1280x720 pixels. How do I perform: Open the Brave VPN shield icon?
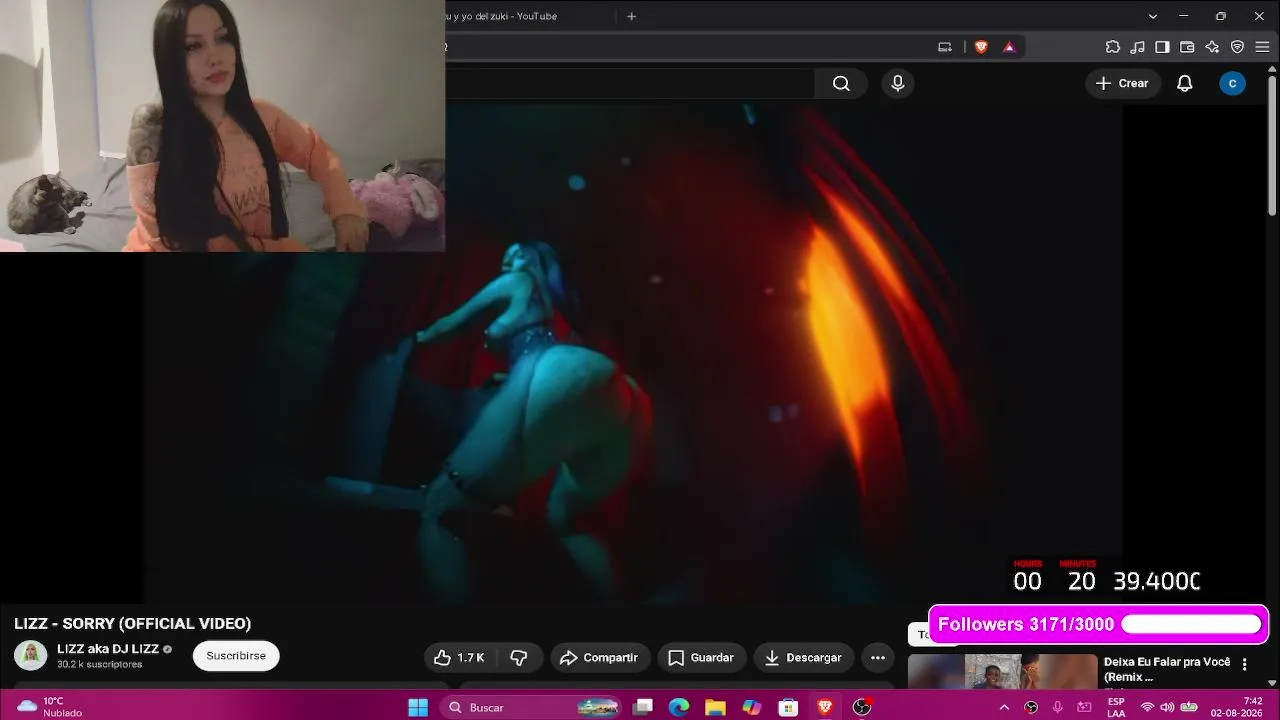1237,47
